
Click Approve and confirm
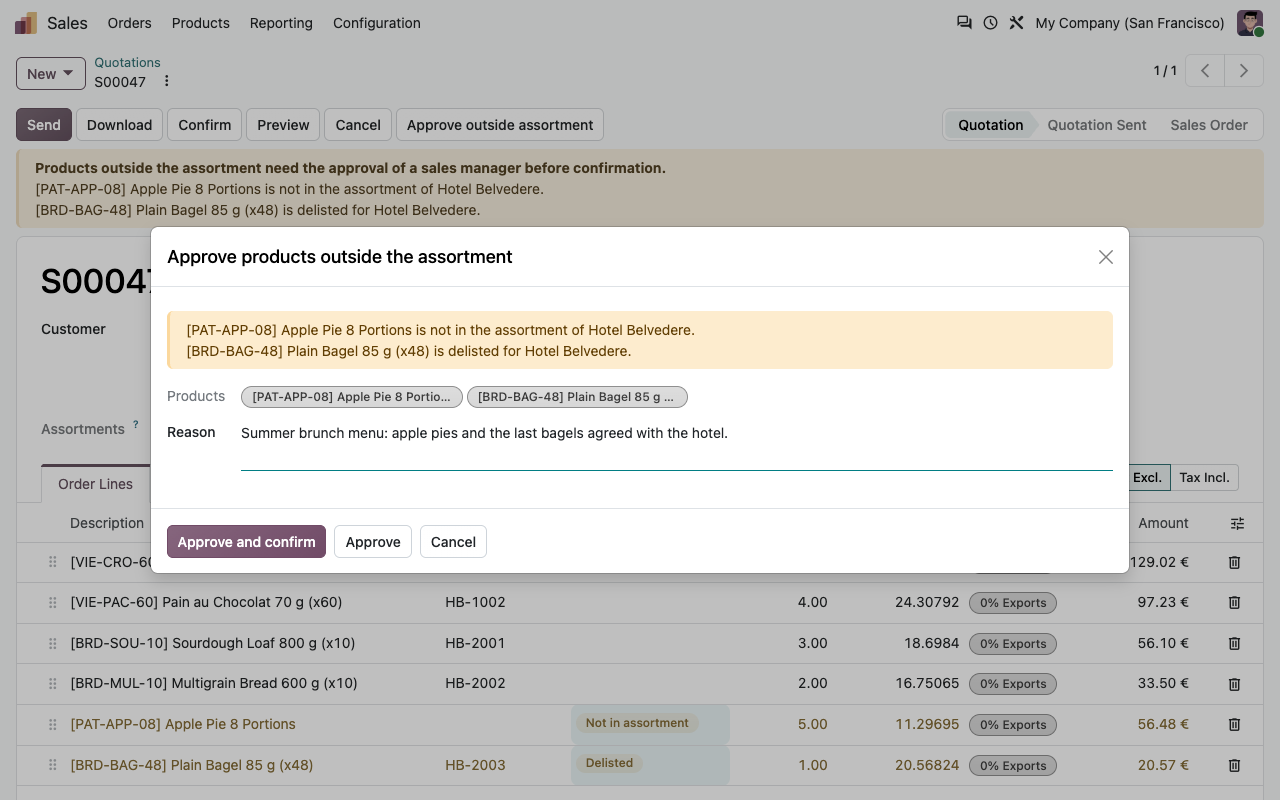coord(246,542)
